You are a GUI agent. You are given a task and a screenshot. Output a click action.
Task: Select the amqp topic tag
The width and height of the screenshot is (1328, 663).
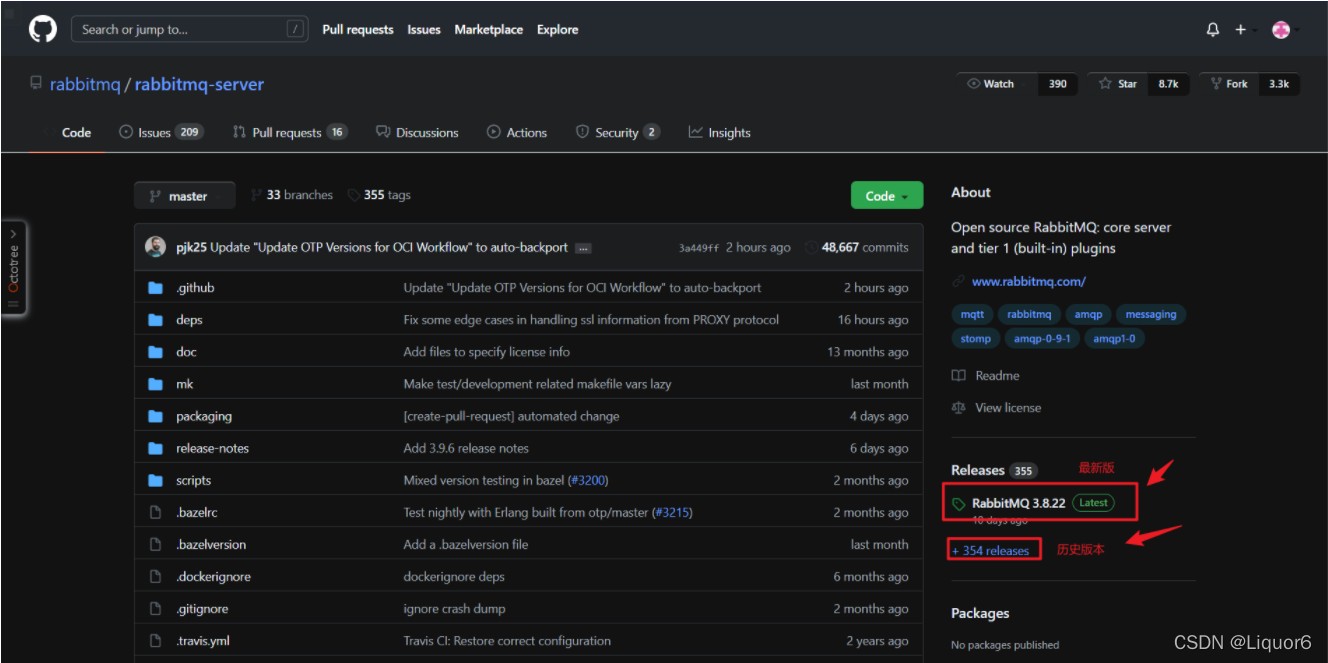point(1088,314)
